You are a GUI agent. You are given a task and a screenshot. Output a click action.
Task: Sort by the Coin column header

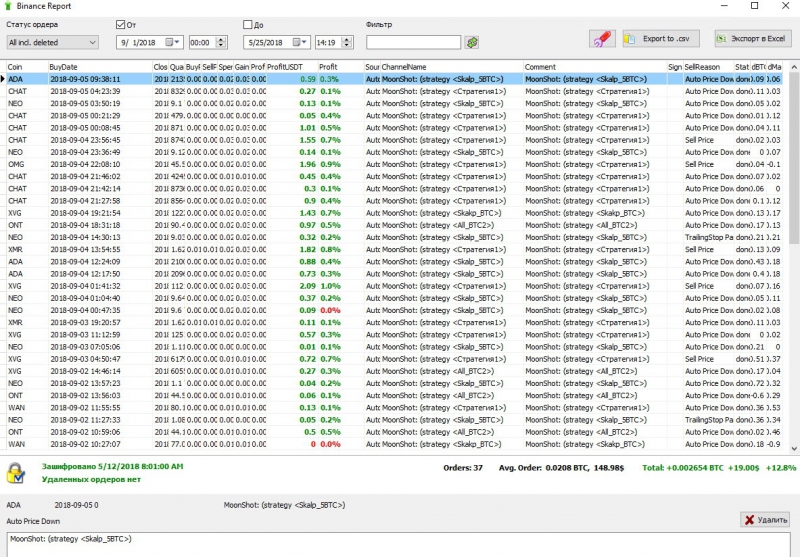click(27, 67)
